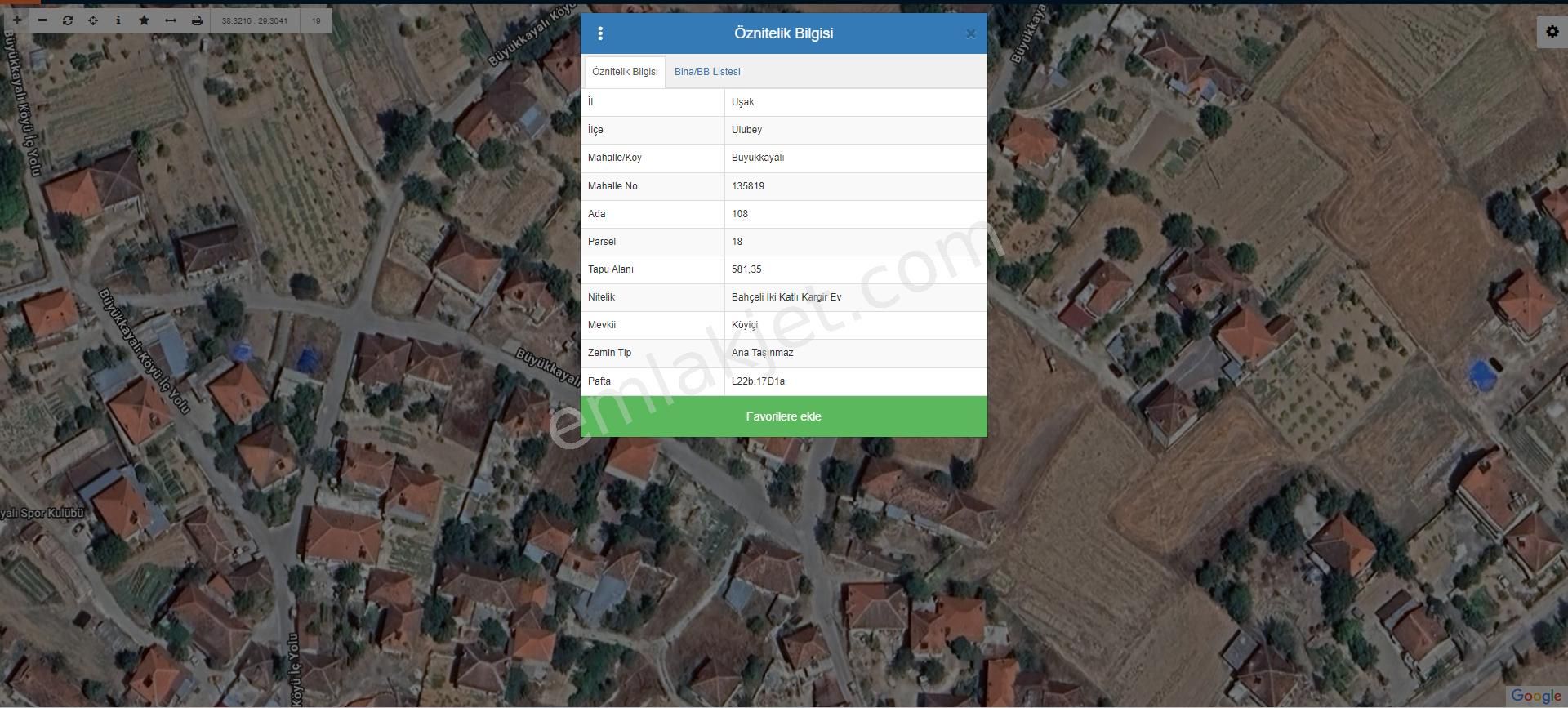This screenshot has height=708, width=1568.
Task: Select the measure distance arrow icon
Action: 171,20
